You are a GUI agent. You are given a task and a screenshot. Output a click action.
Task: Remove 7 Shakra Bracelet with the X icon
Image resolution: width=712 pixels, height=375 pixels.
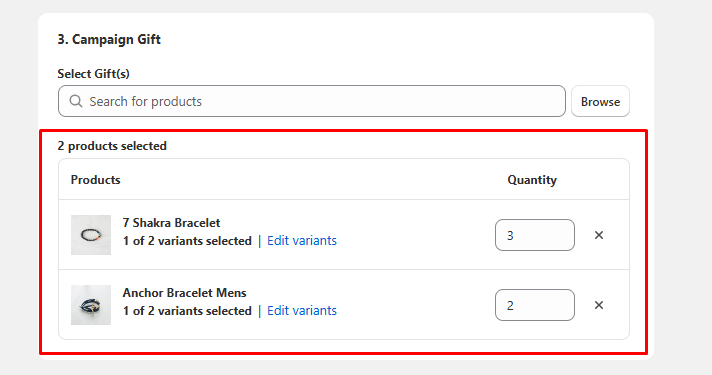(599, 235)
